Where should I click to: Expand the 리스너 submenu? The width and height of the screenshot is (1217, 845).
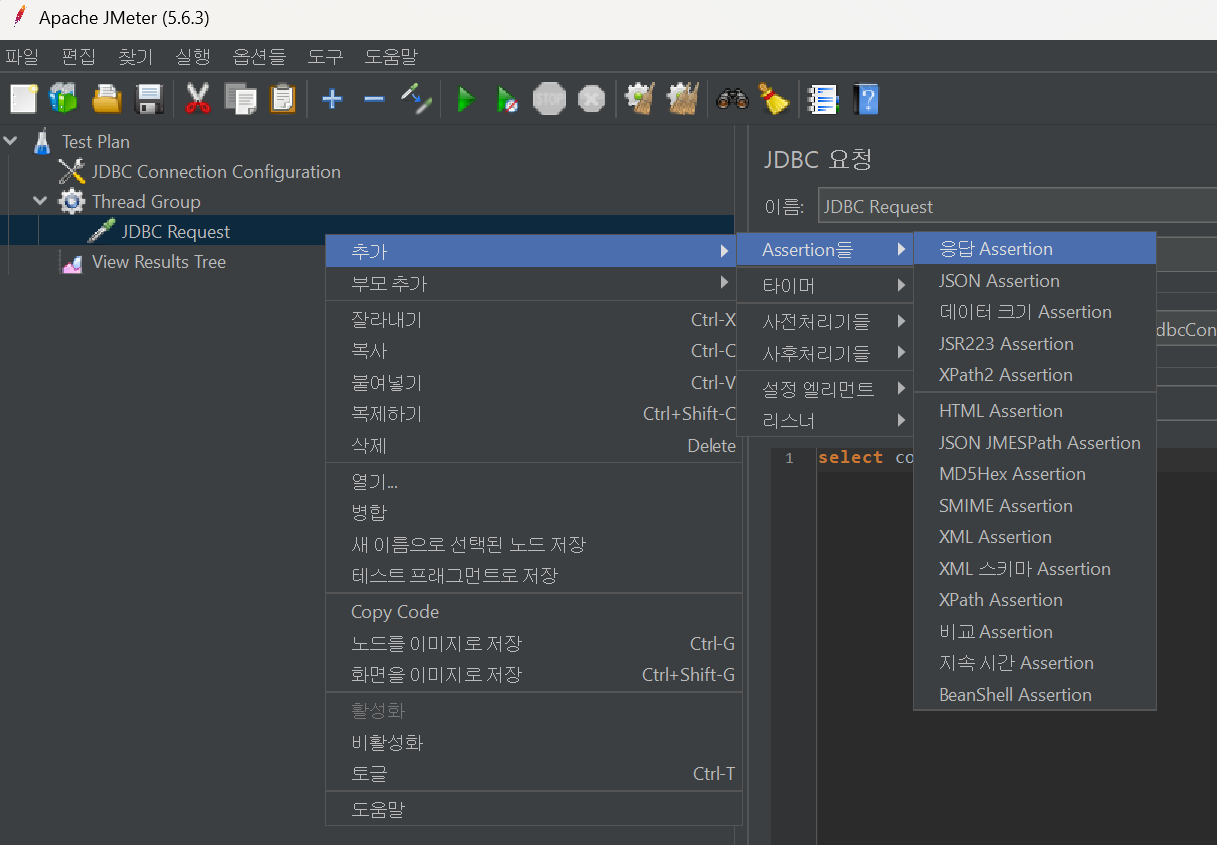tap(825, 420)
